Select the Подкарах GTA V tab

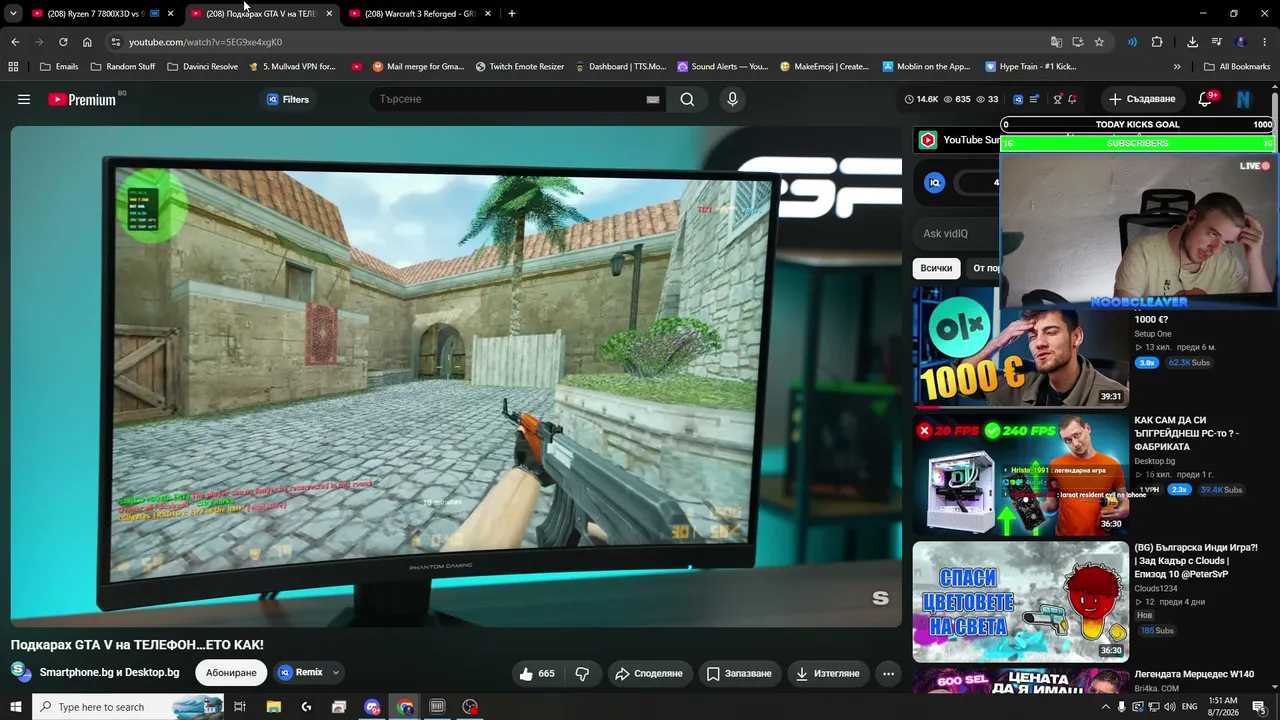pos(262,14)
